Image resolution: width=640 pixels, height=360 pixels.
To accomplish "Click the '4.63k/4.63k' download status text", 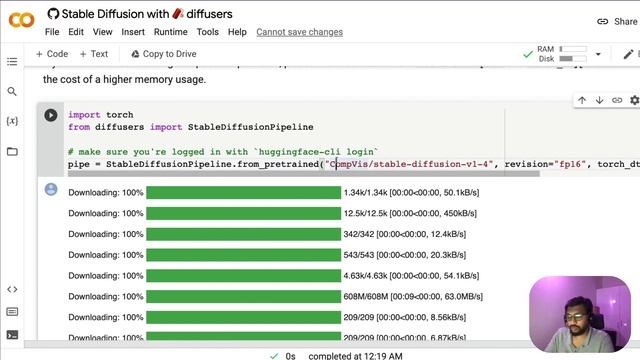I will click(411, 276).
